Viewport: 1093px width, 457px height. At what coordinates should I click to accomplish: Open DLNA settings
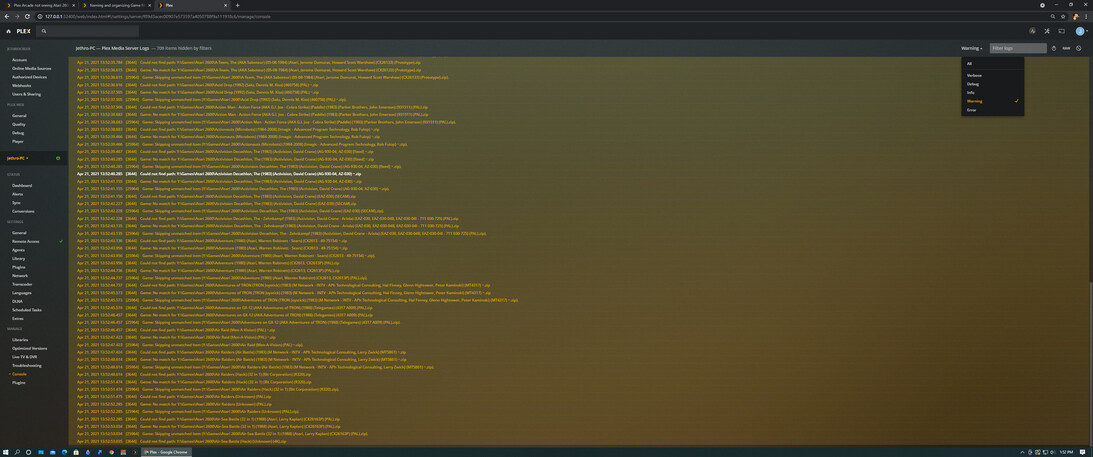coord(17,301)
